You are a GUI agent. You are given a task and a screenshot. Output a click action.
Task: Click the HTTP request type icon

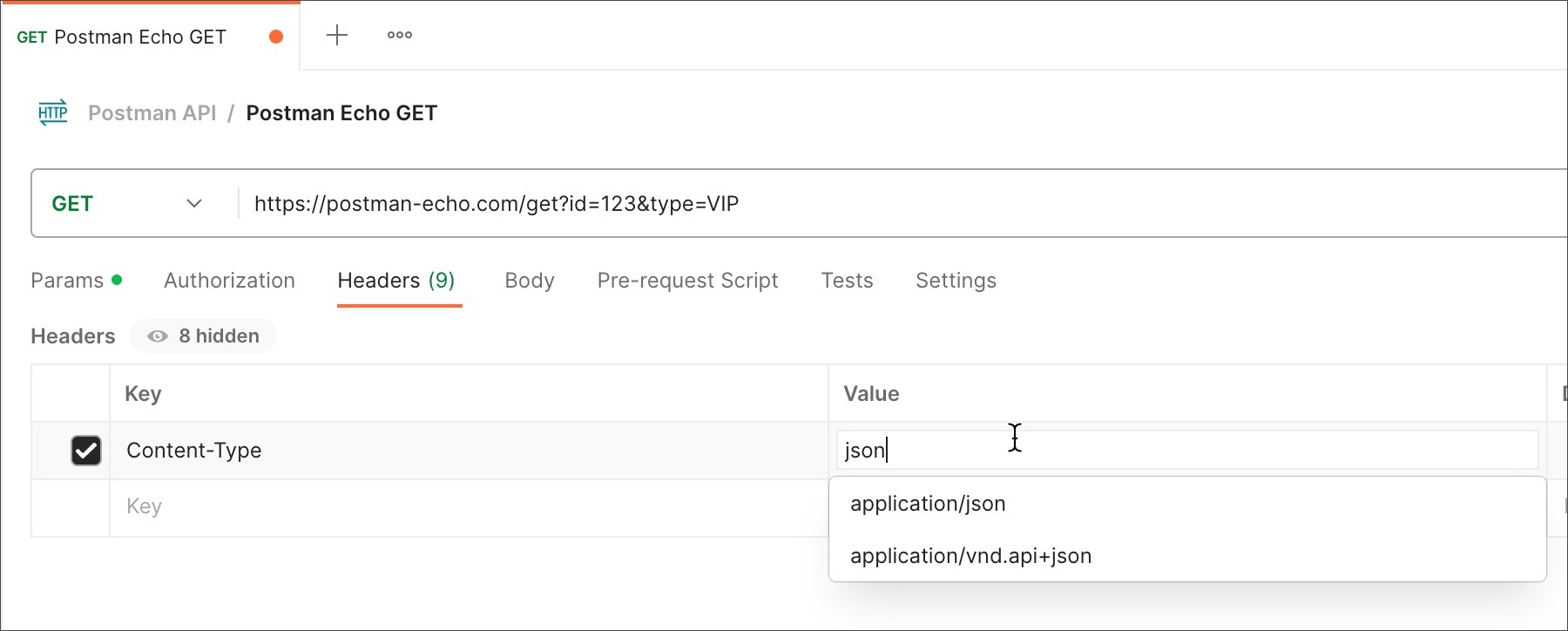[x=53, y=112]
